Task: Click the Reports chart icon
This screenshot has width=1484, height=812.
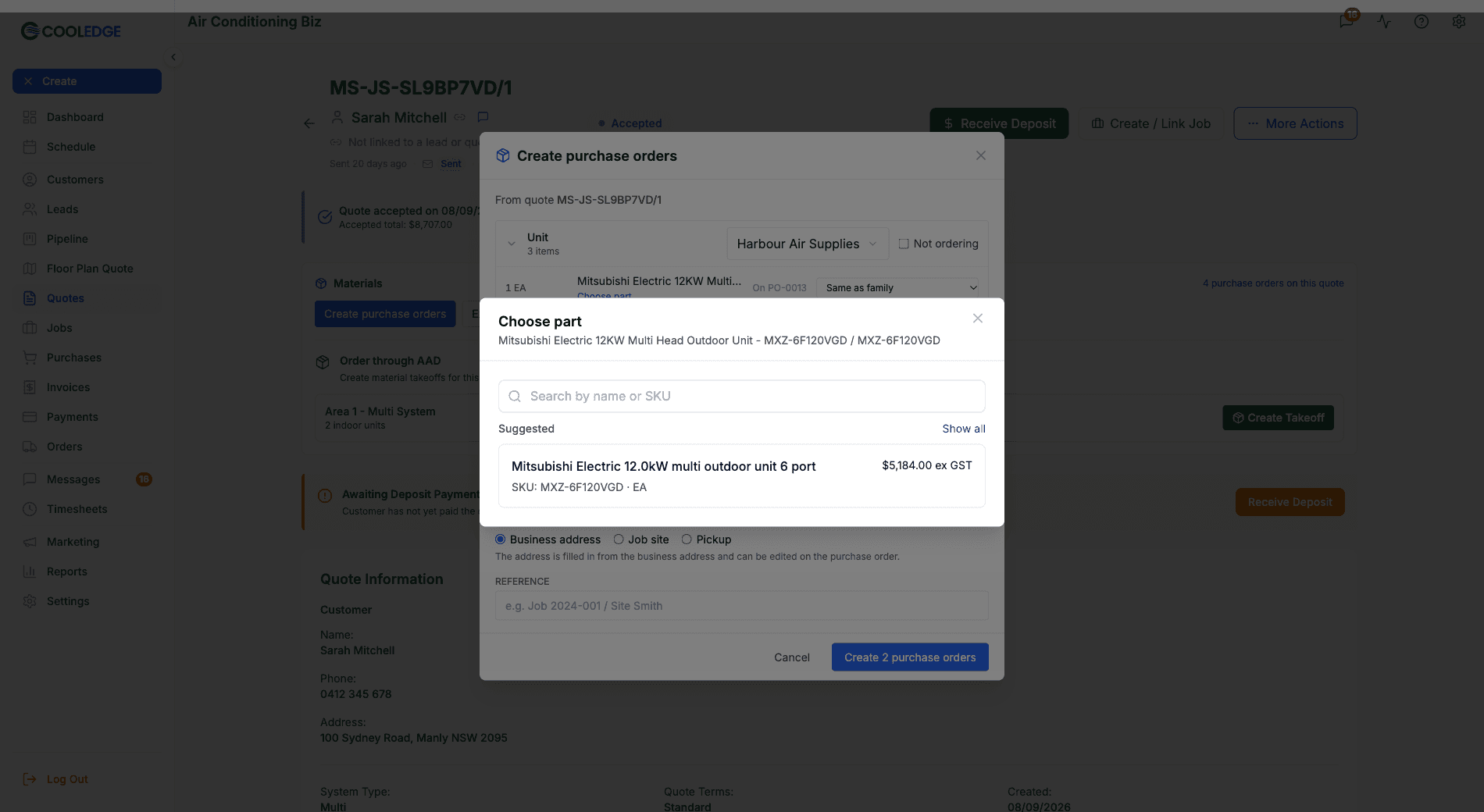Action: [x=30, y=572]
